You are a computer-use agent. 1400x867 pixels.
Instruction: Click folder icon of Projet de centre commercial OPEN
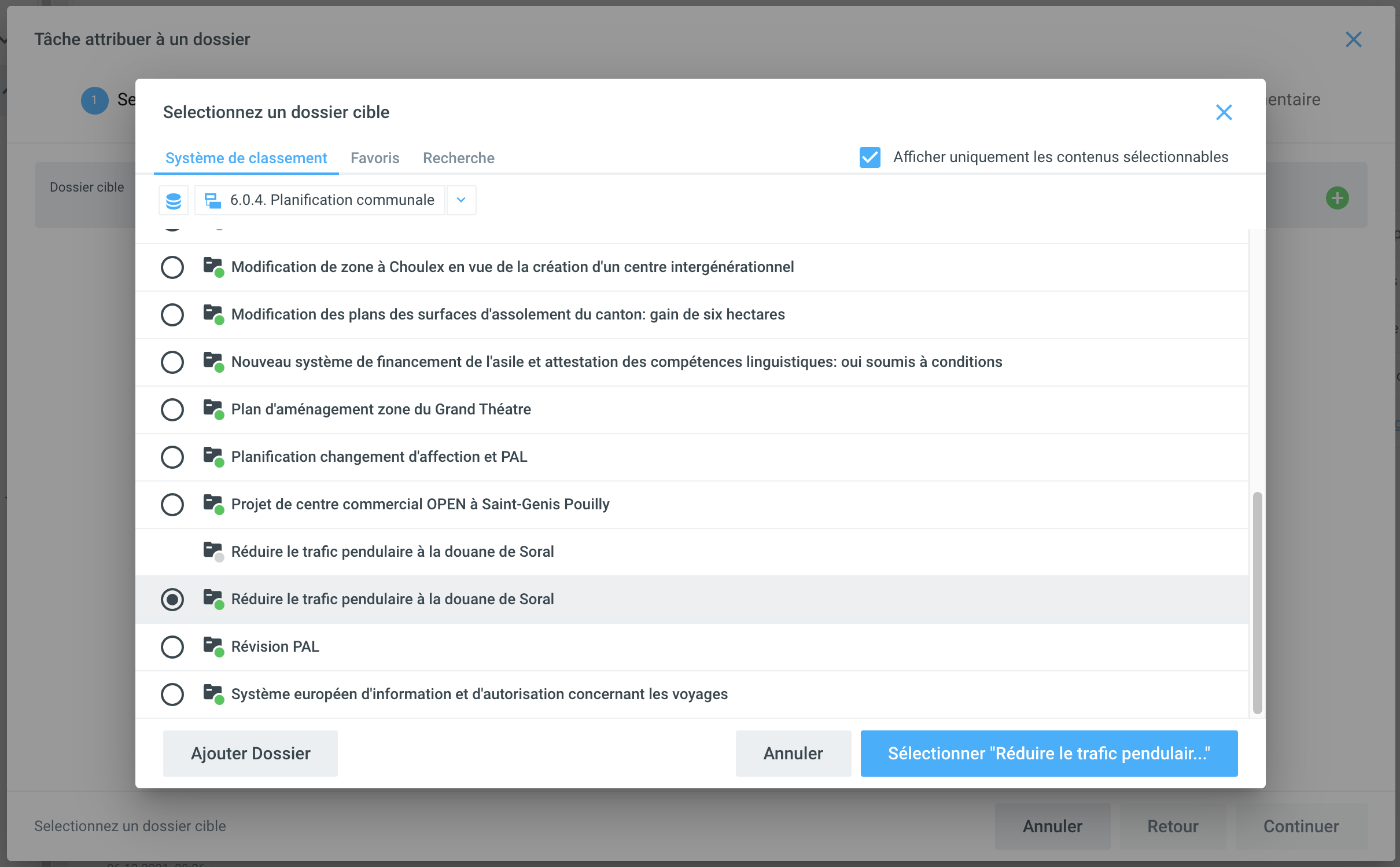tap(213, 504)
